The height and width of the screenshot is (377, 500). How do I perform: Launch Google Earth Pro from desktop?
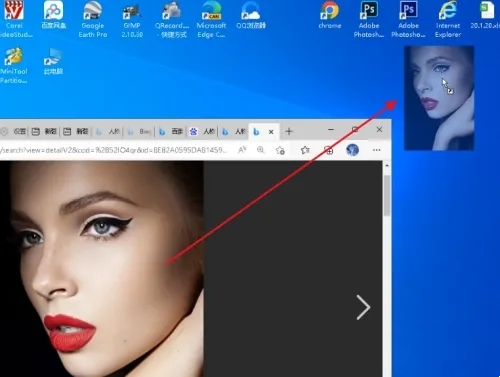pyautogui.click(x=93, y=19)
